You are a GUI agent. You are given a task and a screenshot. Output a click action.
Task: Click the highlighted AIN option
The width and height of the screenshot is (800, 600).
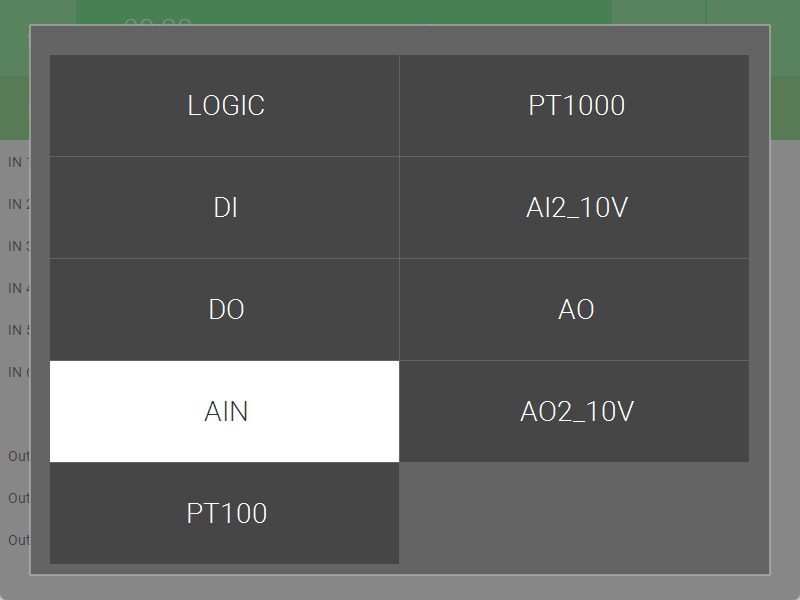click(x=225, y=412)
